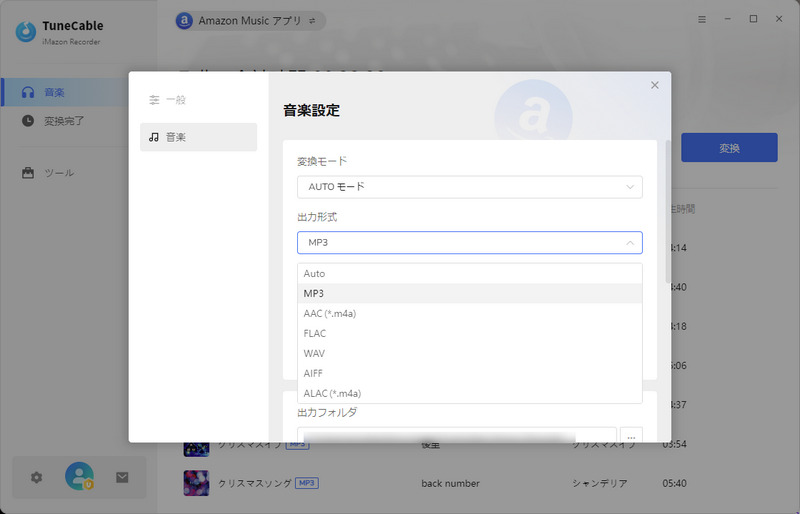Click the 音楽設定 heading
The width and height of the screenshot is (800, 514).
click(x=311, y=110)
